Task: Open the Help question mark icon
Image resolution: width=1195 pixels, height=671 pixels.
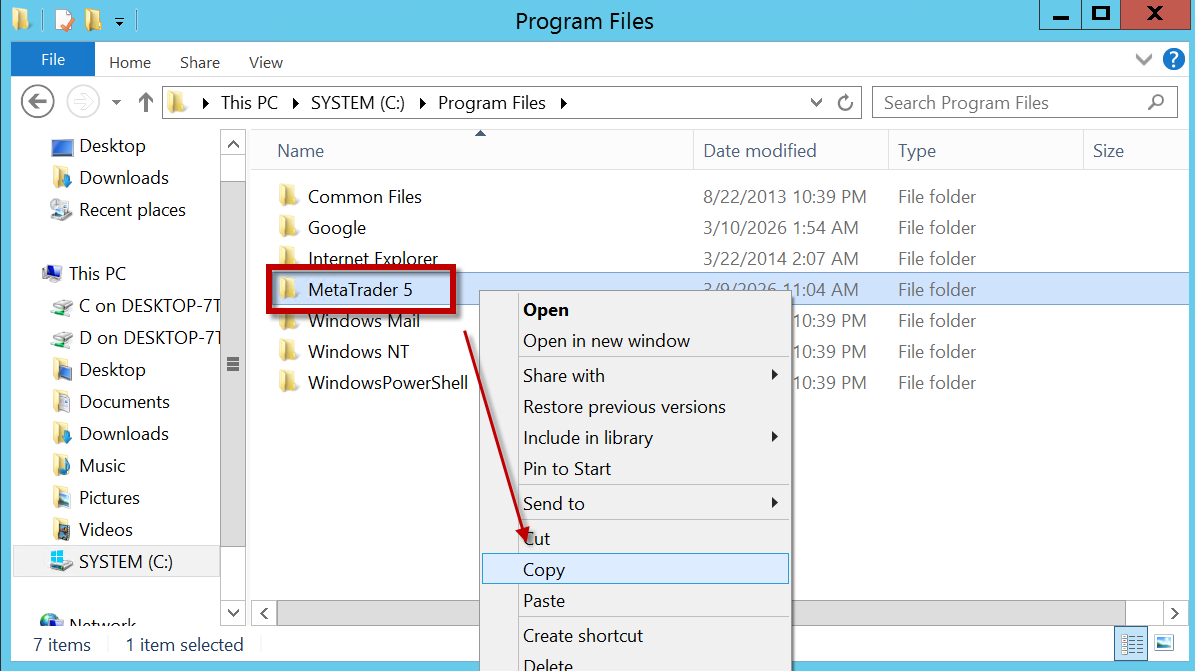Action: point(1173,61)
